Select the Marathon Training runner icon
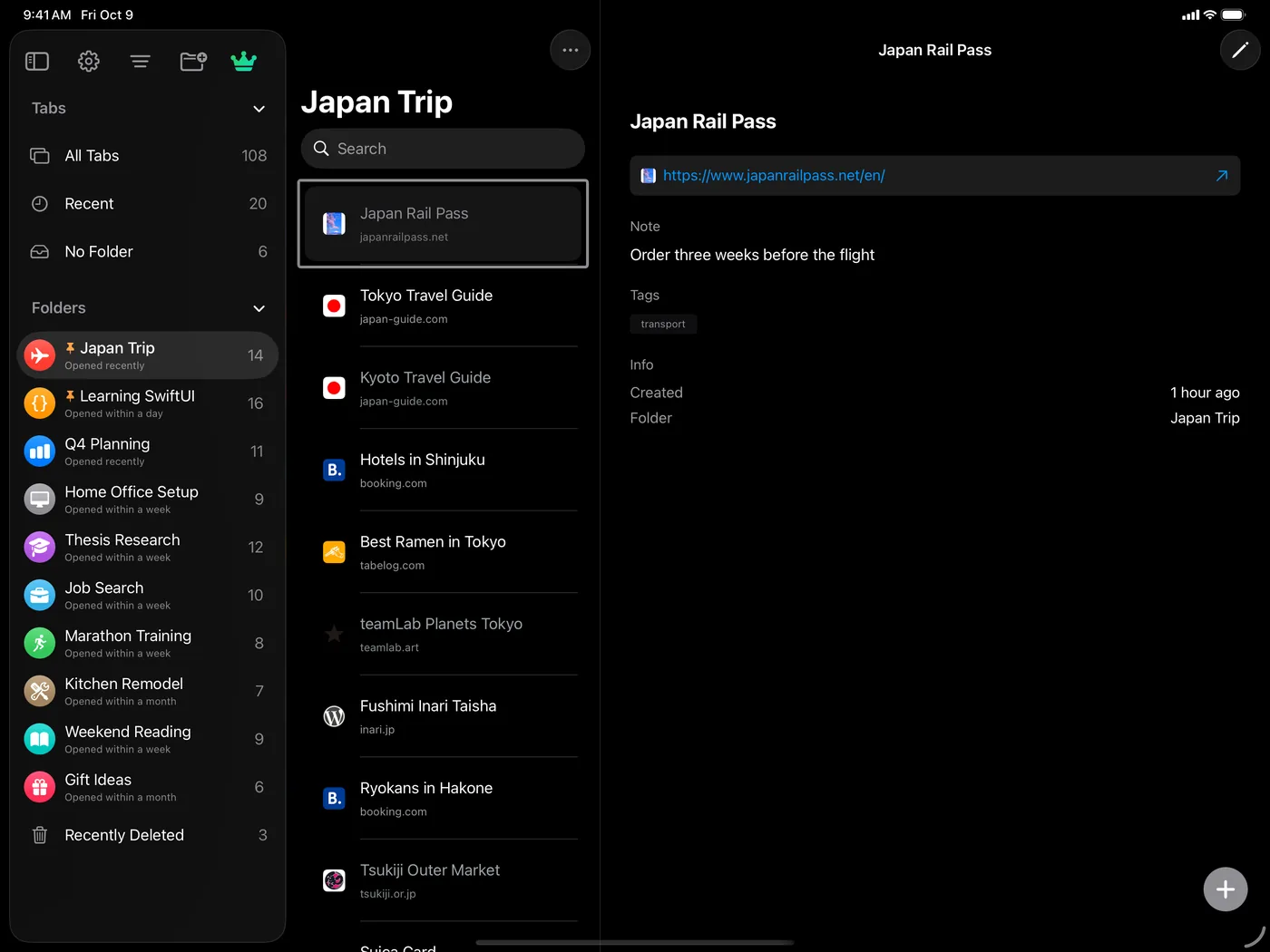This screenshot has height=952, width=1270. click(40, 644)
